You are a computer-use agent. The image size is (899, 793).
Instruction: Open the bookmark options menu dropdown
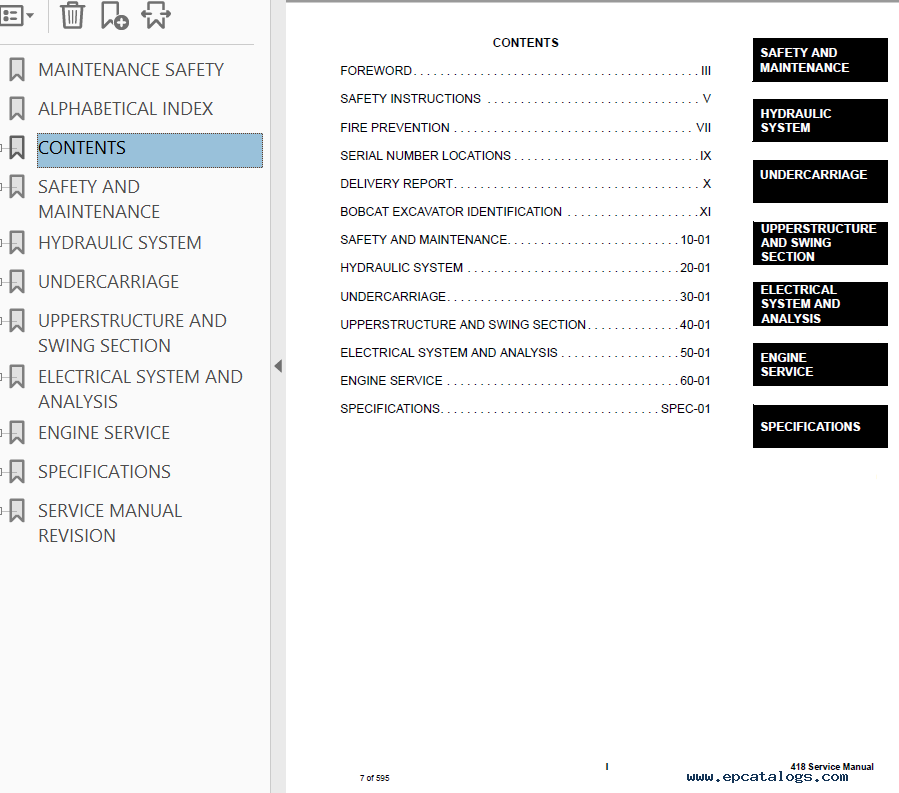[x=17, y=16]
